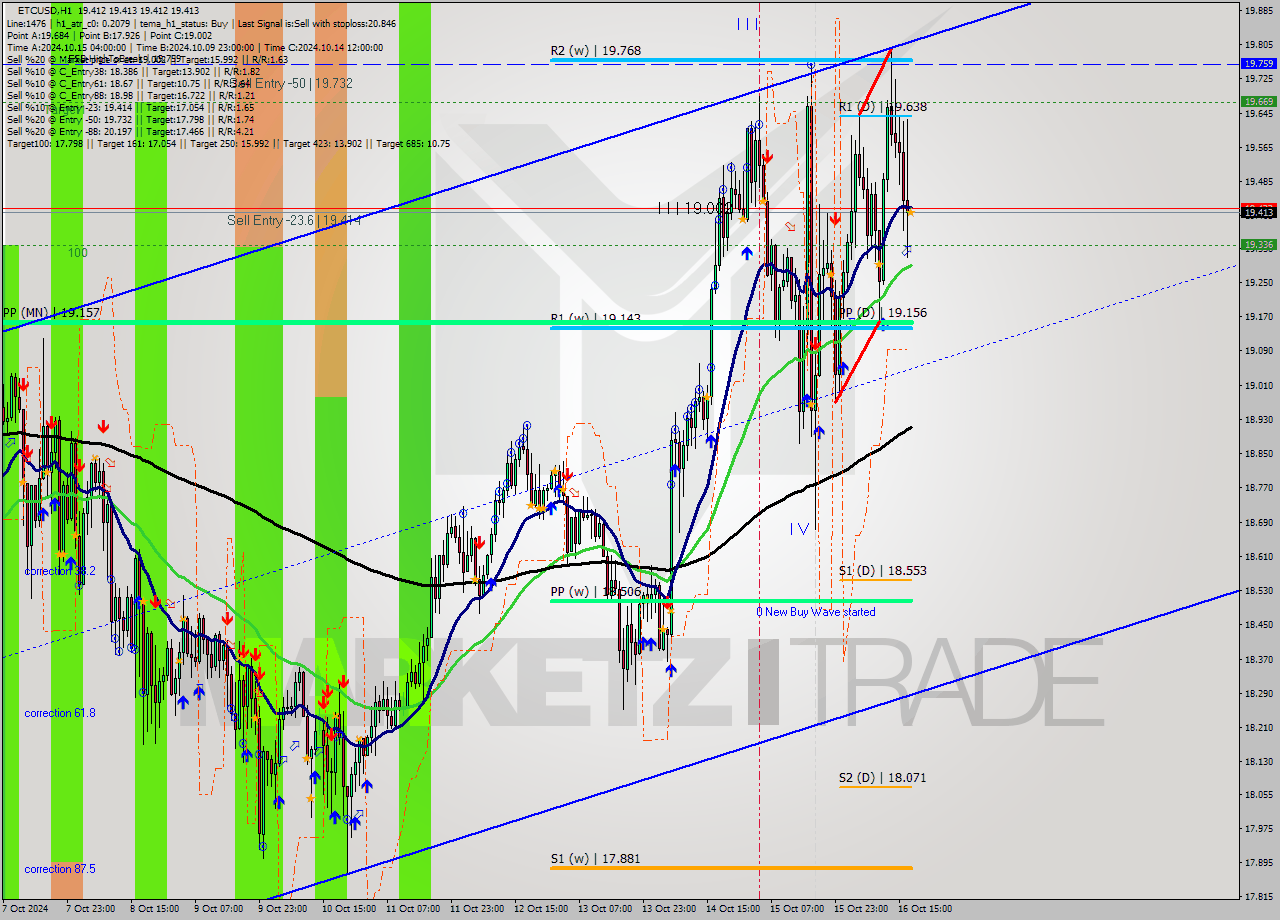Screen dimensions: 1280x920
Task: Click the blue up arrow below IV wave low
Action: [x=819, y=431]
